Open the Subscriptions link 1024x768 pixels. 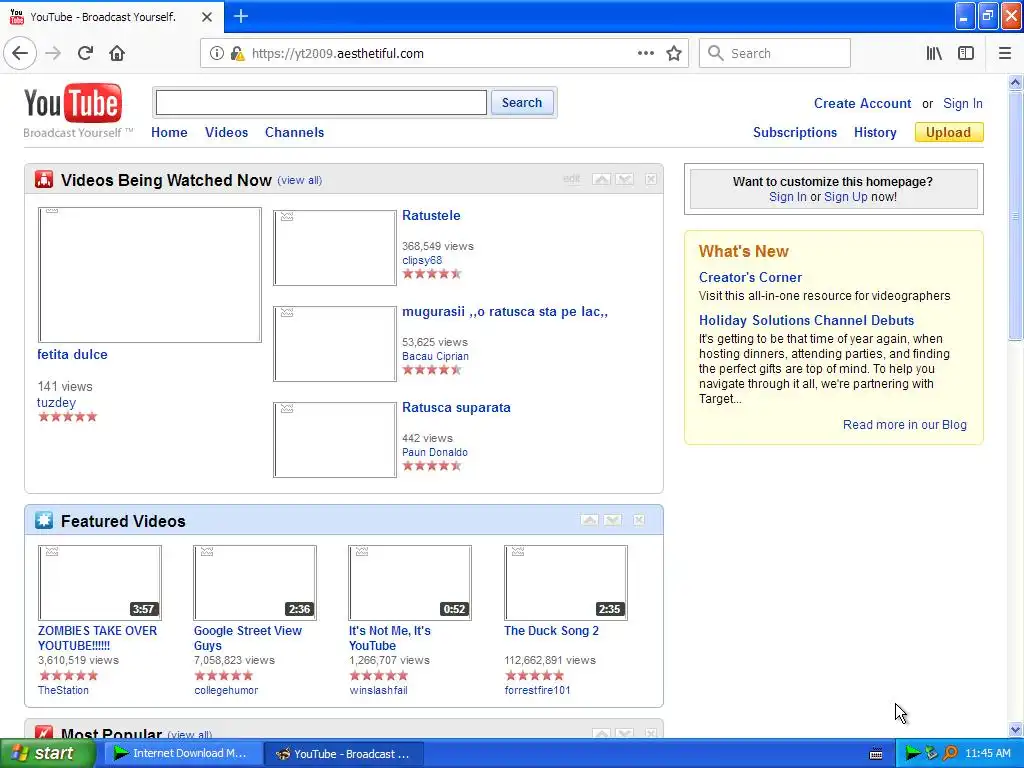click(795, 133)
